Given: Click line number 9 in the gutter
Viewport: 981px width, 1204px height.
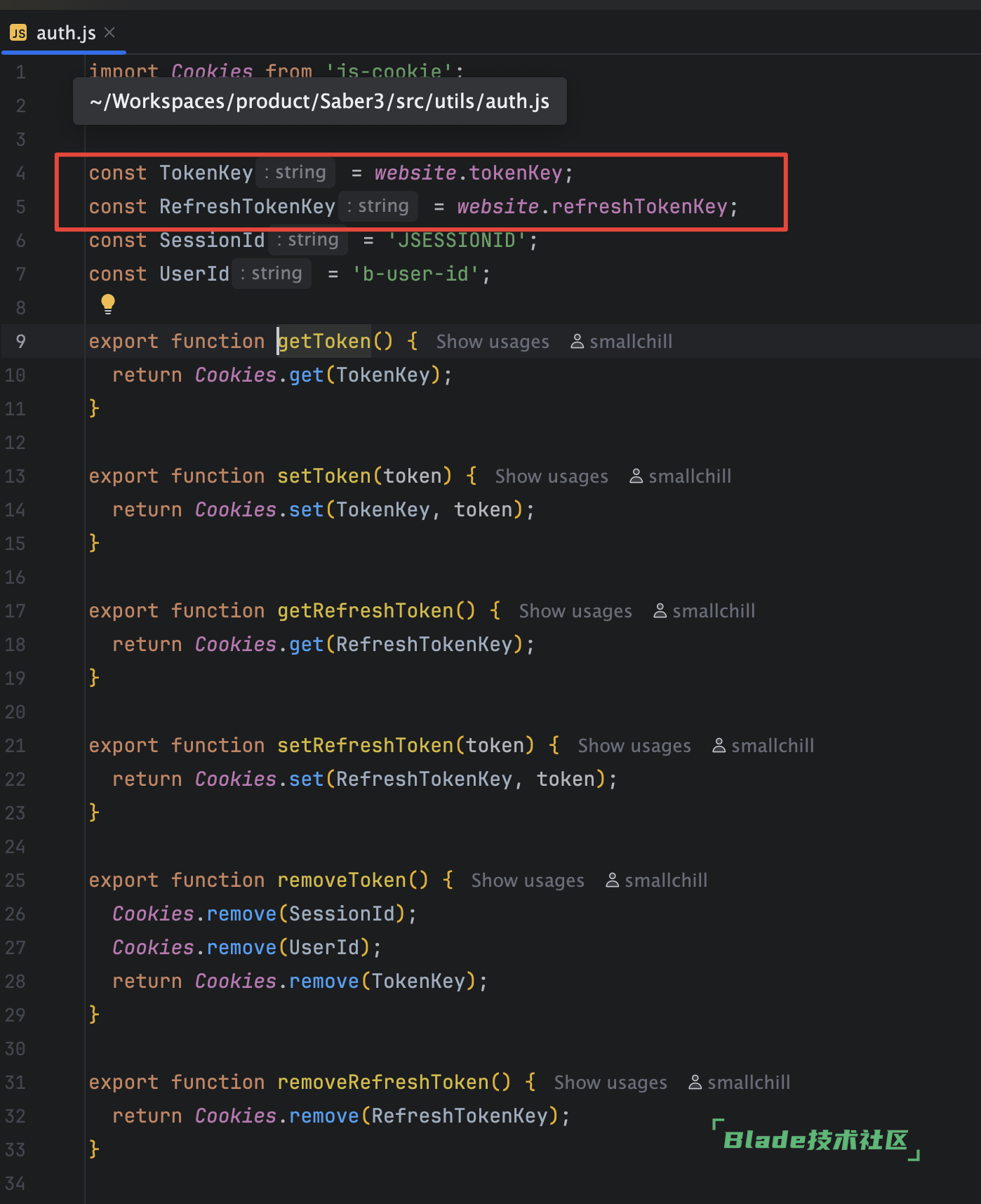Looking at the screenshot, I should click(20, 342).
